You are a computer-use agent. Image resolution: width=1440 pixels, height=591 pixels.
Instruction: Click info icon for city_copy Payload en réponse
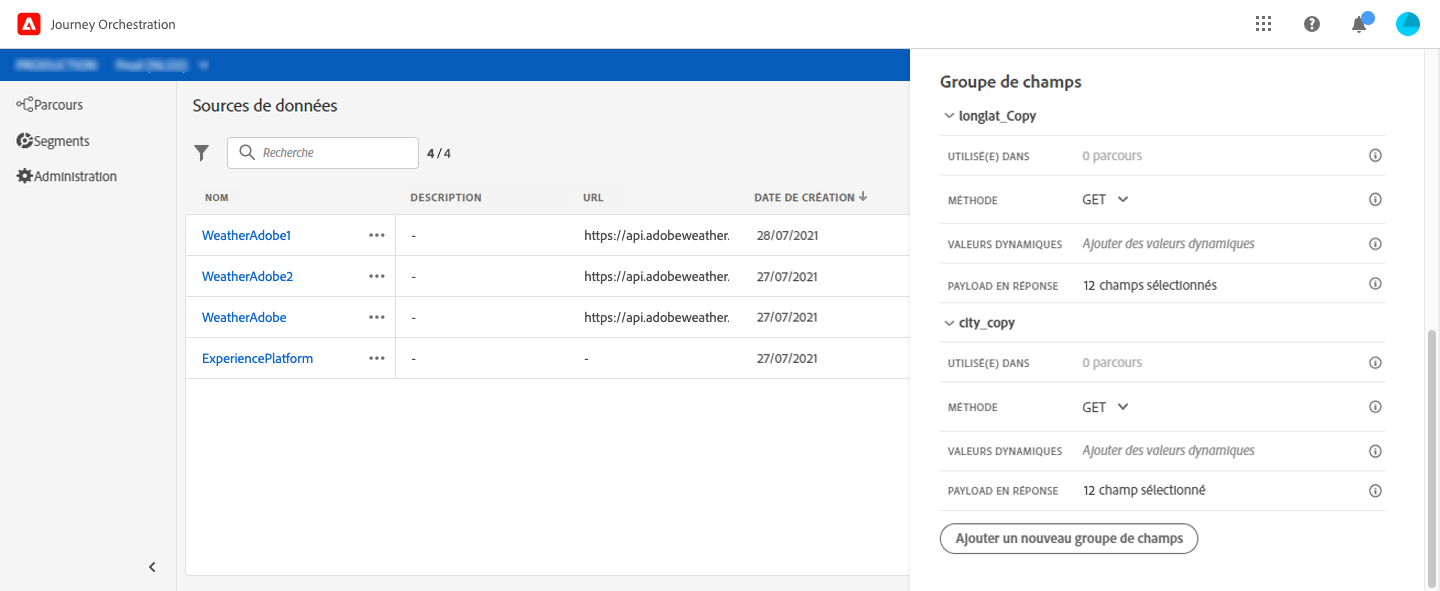click(x=1375, y=491)
